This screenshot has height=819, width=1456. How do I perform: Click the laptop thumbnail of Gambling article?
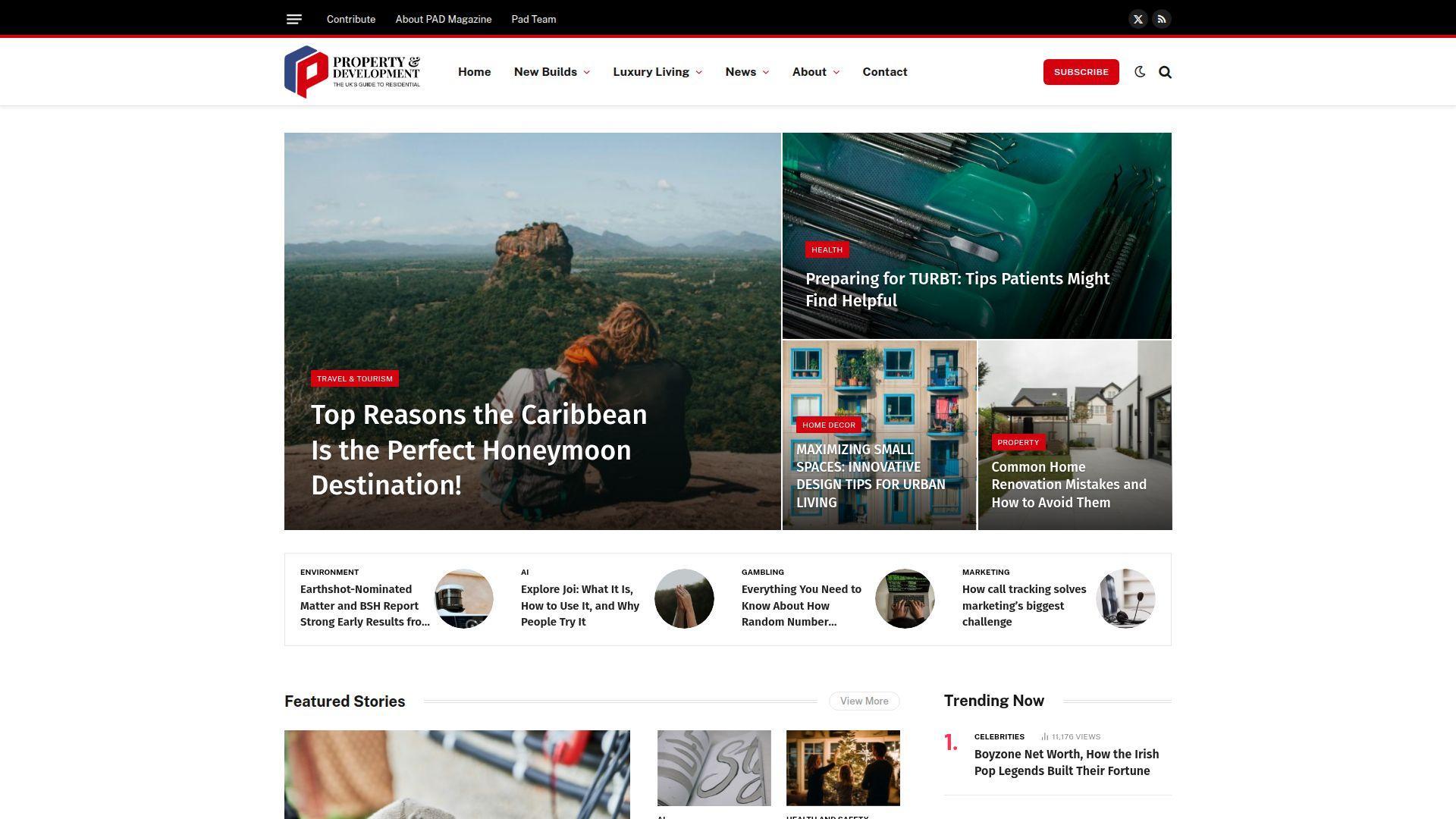tap(904, 598)
